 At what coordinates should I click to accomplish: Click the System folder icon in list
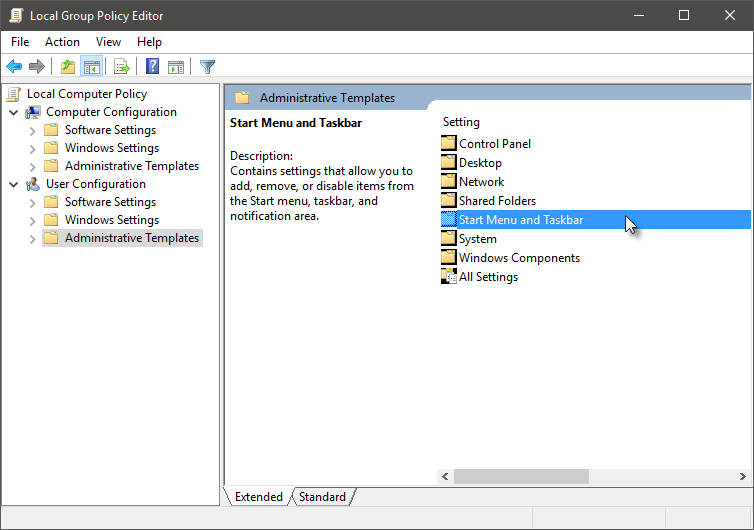(449, 239)
